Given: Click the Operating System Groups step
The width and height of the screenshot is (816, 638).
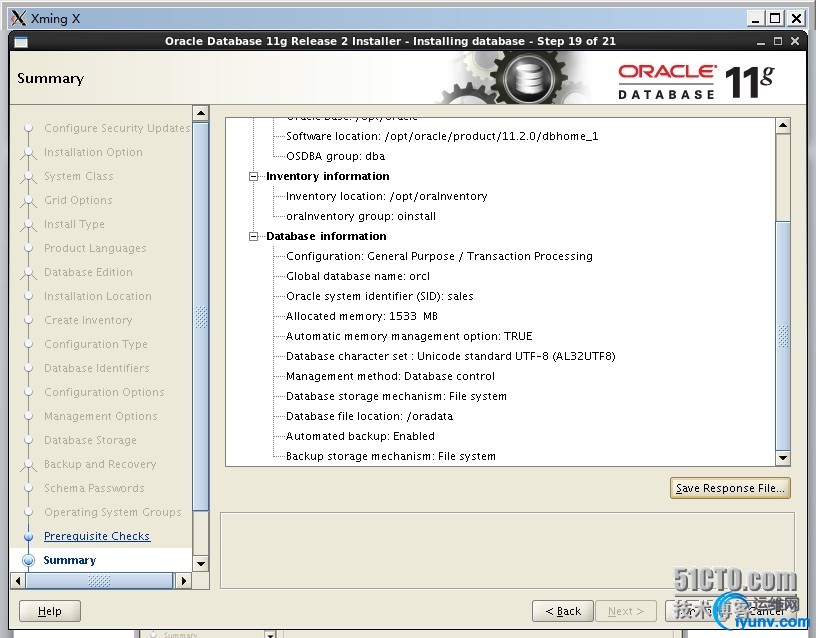Looking at the screenshot, I should pos(112,512).
